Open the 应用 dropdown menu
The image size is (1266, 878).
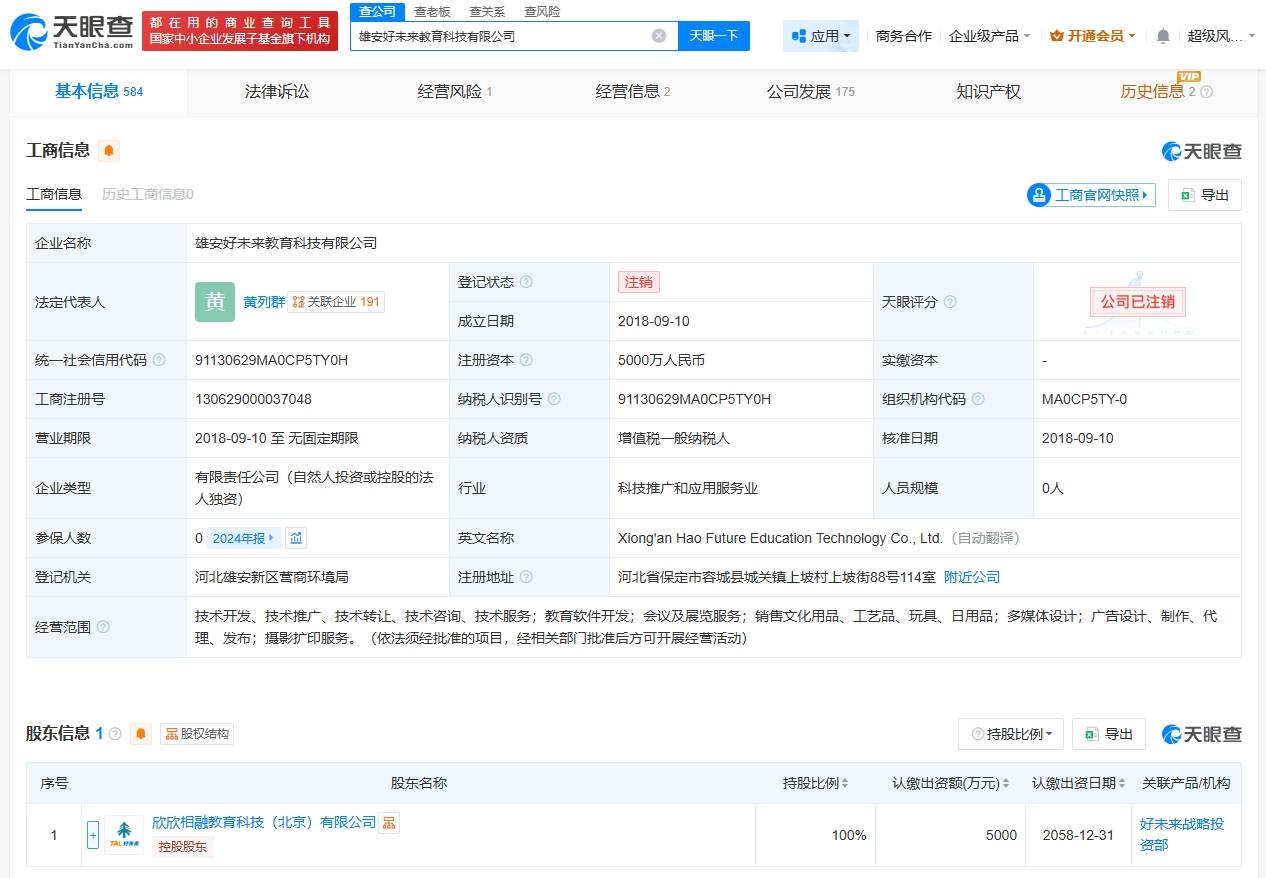[821, 36]
